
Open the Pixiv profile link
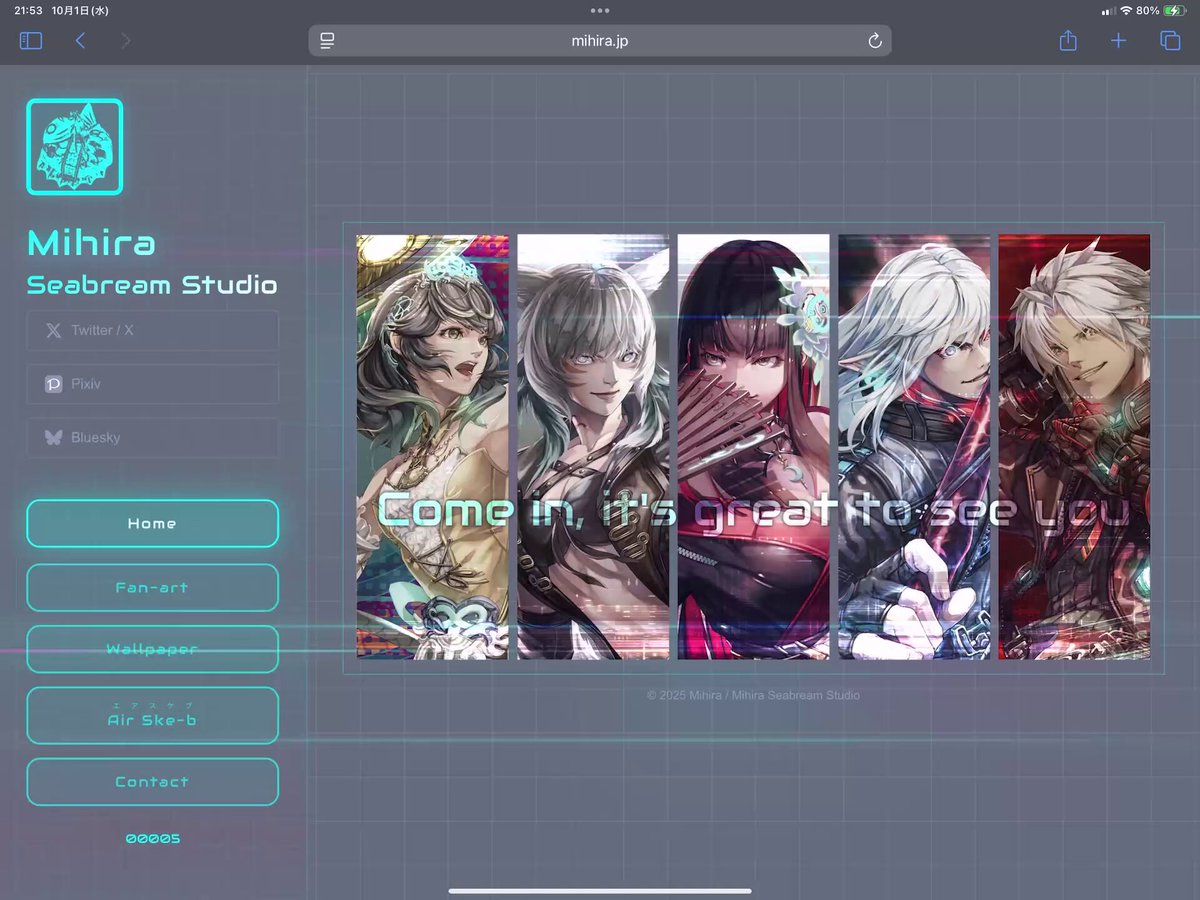coord(152,384)
